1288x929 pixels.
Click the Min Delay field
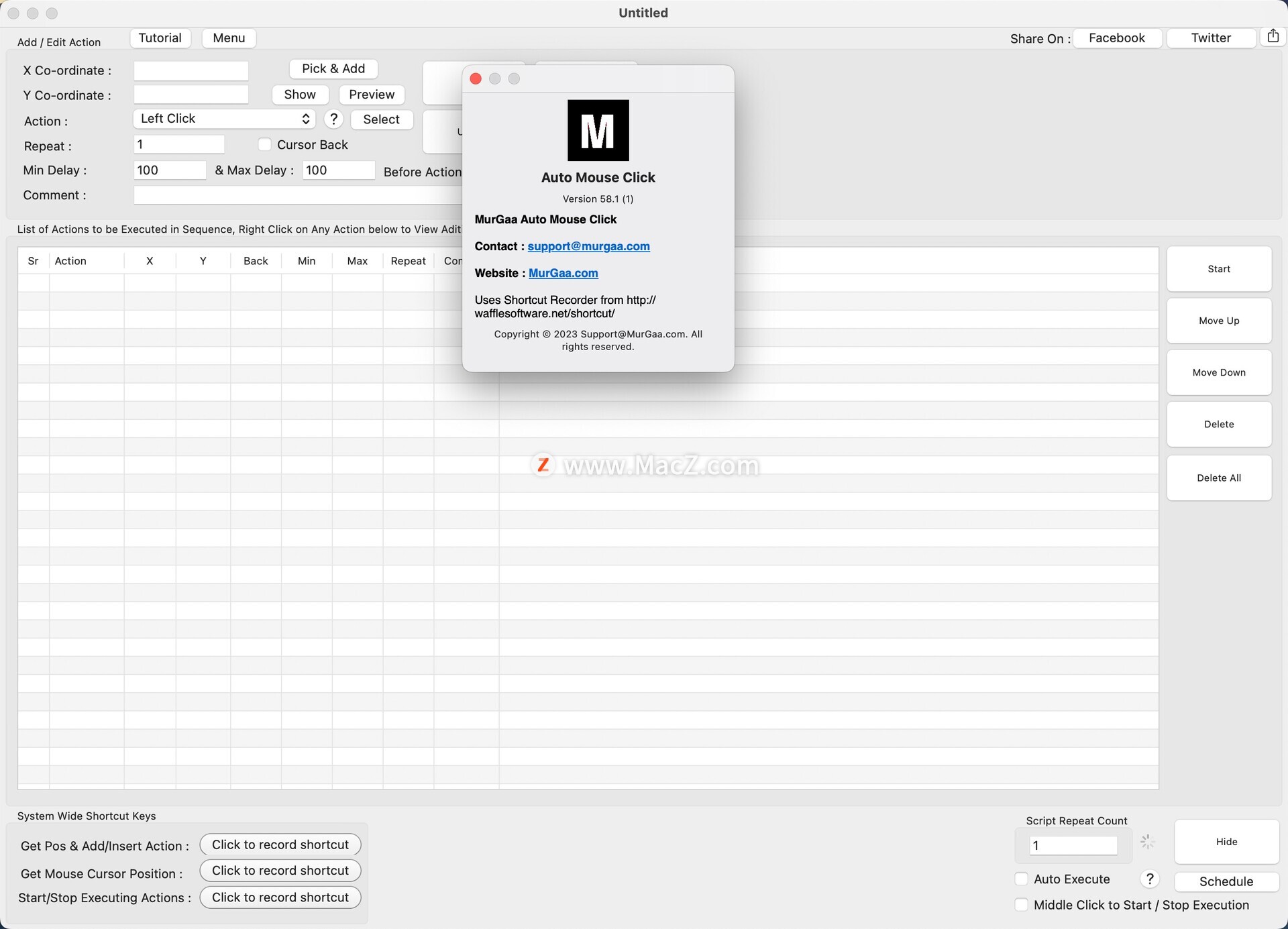click(170, 170)
